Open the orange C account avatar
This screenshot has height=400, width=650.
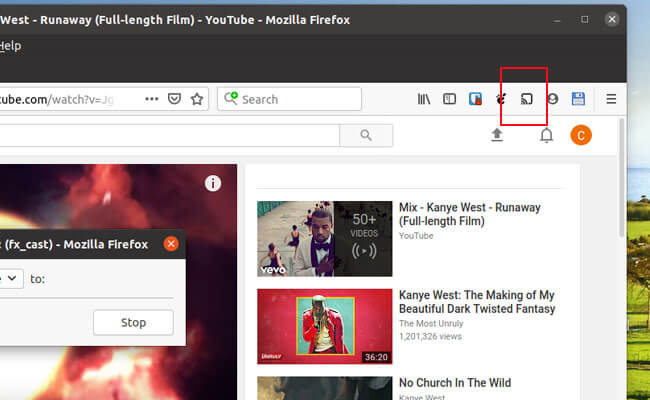click(581, 135)
